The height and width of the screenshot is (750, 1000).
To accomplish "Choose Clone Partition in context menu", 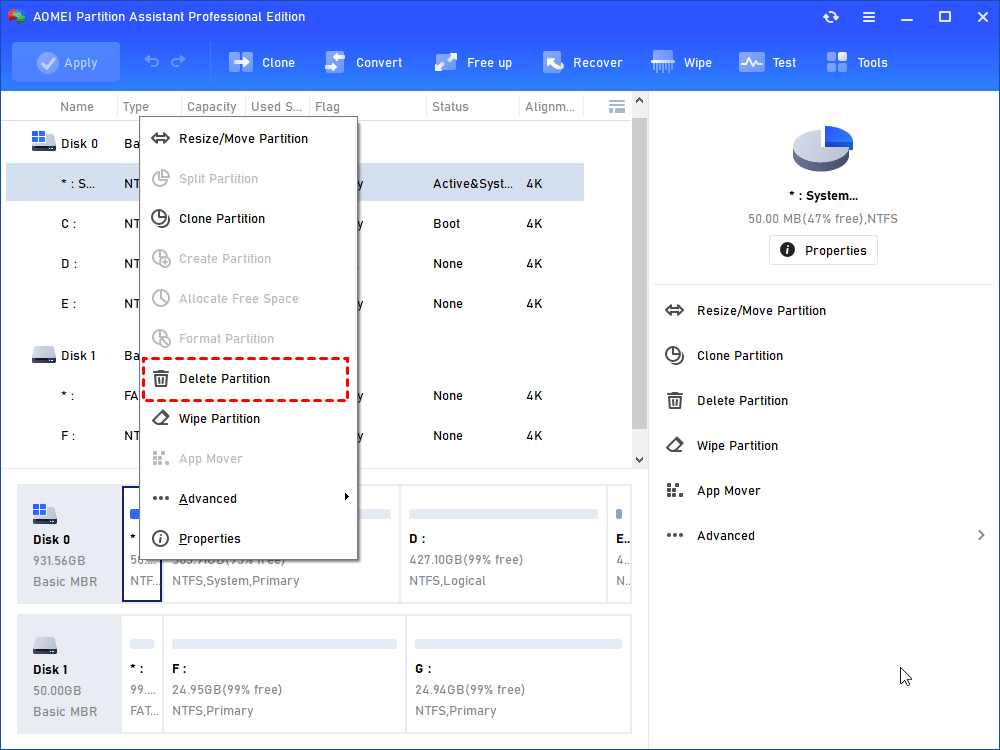I will pyautogui.click(x=249, y=219).
